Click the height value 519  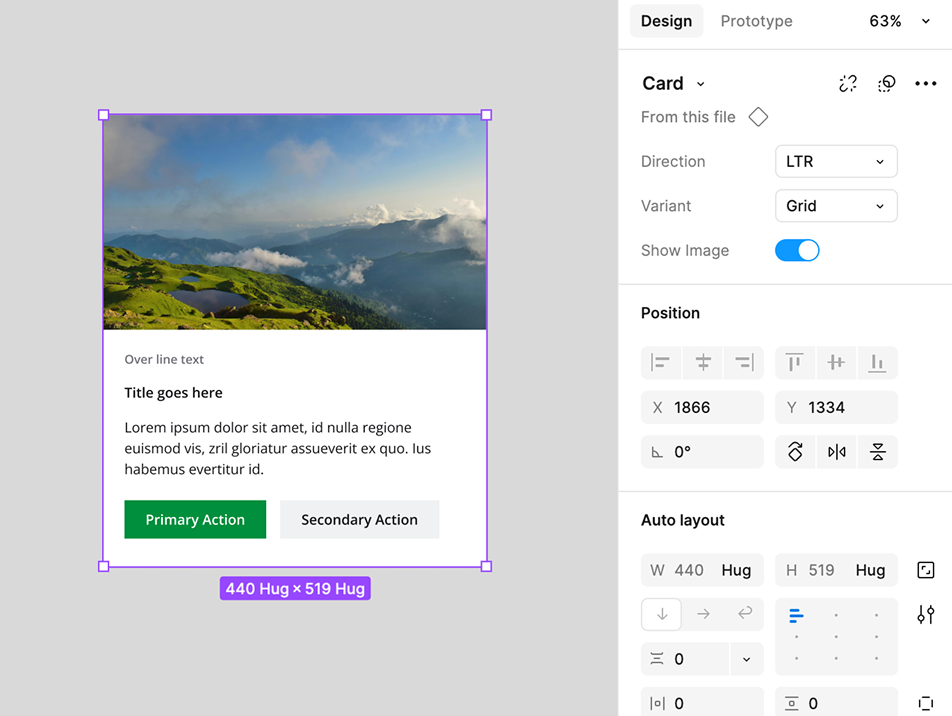point(821,570)
